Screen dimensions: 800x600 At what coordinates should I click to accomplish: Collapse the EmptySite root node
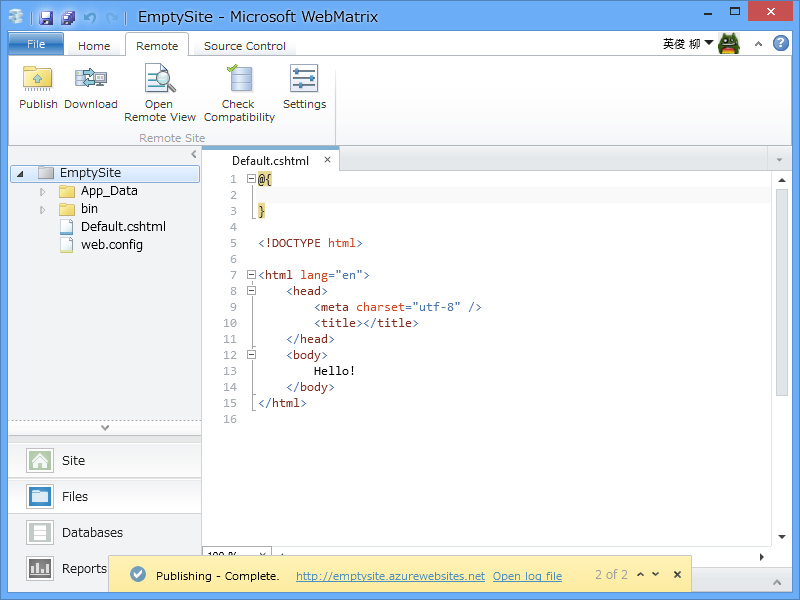20,174
